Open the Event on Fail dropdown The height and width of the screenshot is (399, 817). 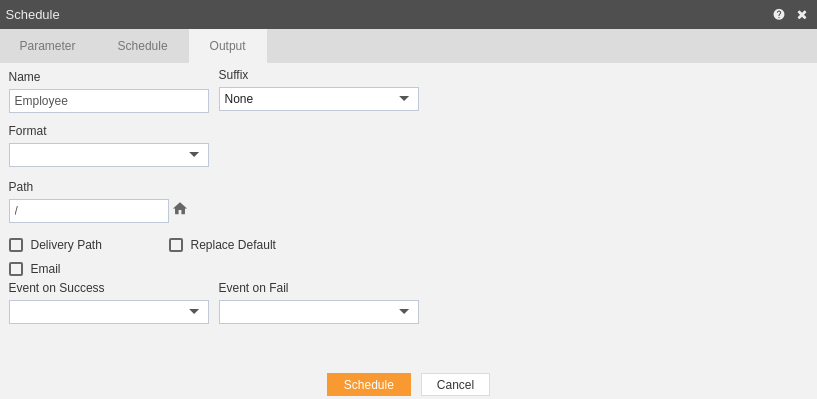coord(319,312)
